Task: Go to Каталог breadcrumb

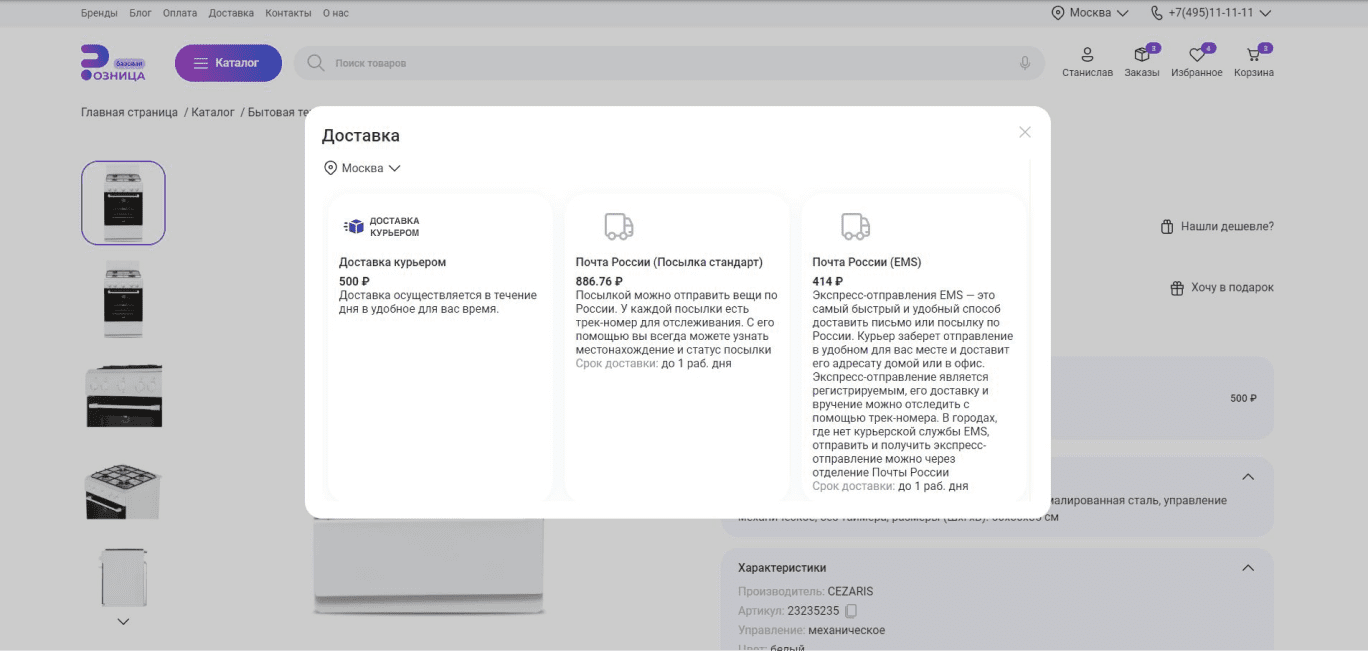Action: [213, 112]
